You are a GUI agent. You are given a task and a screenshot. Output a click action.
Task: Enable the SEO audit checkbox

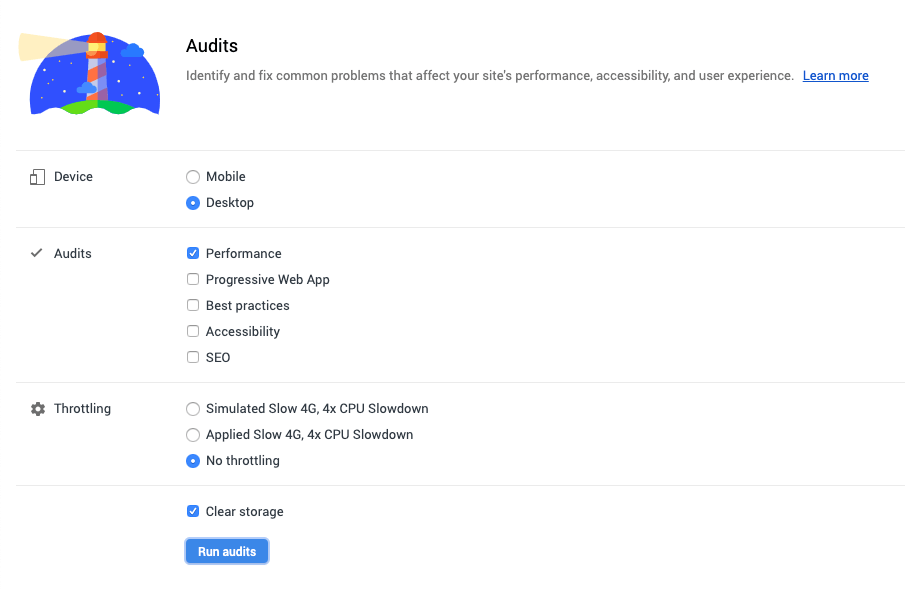point(192,357)
